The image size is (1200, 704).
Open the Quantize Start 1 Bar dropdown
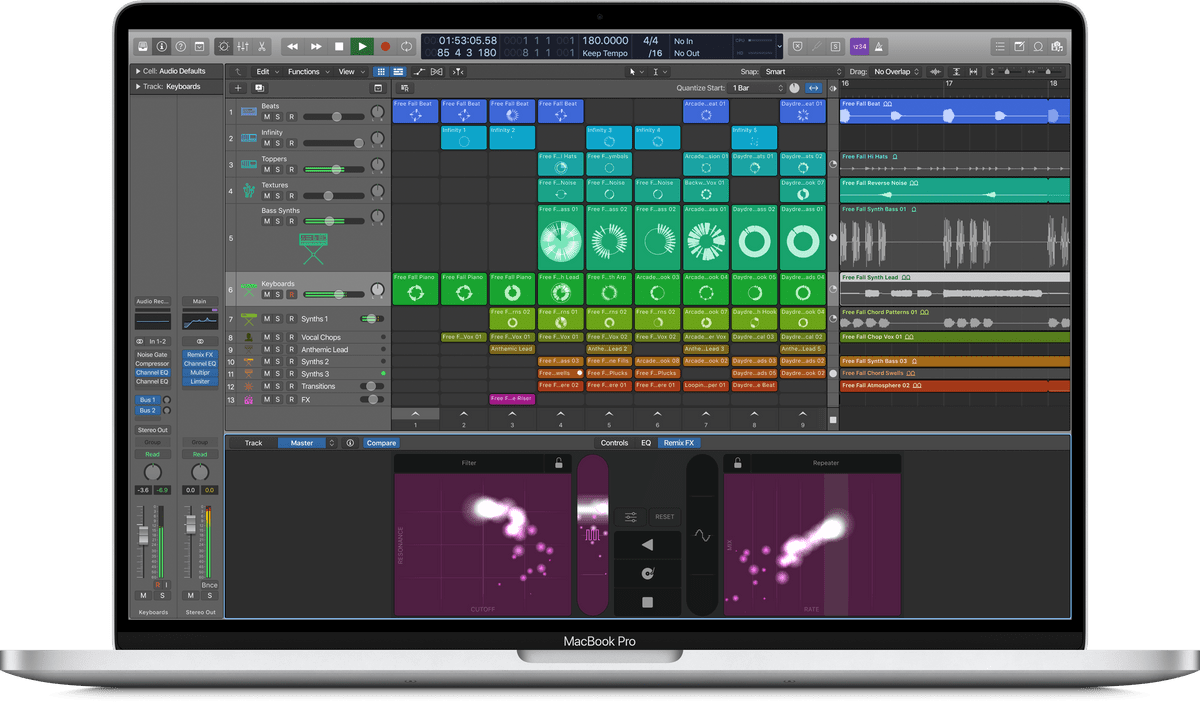tap(756, 88)
